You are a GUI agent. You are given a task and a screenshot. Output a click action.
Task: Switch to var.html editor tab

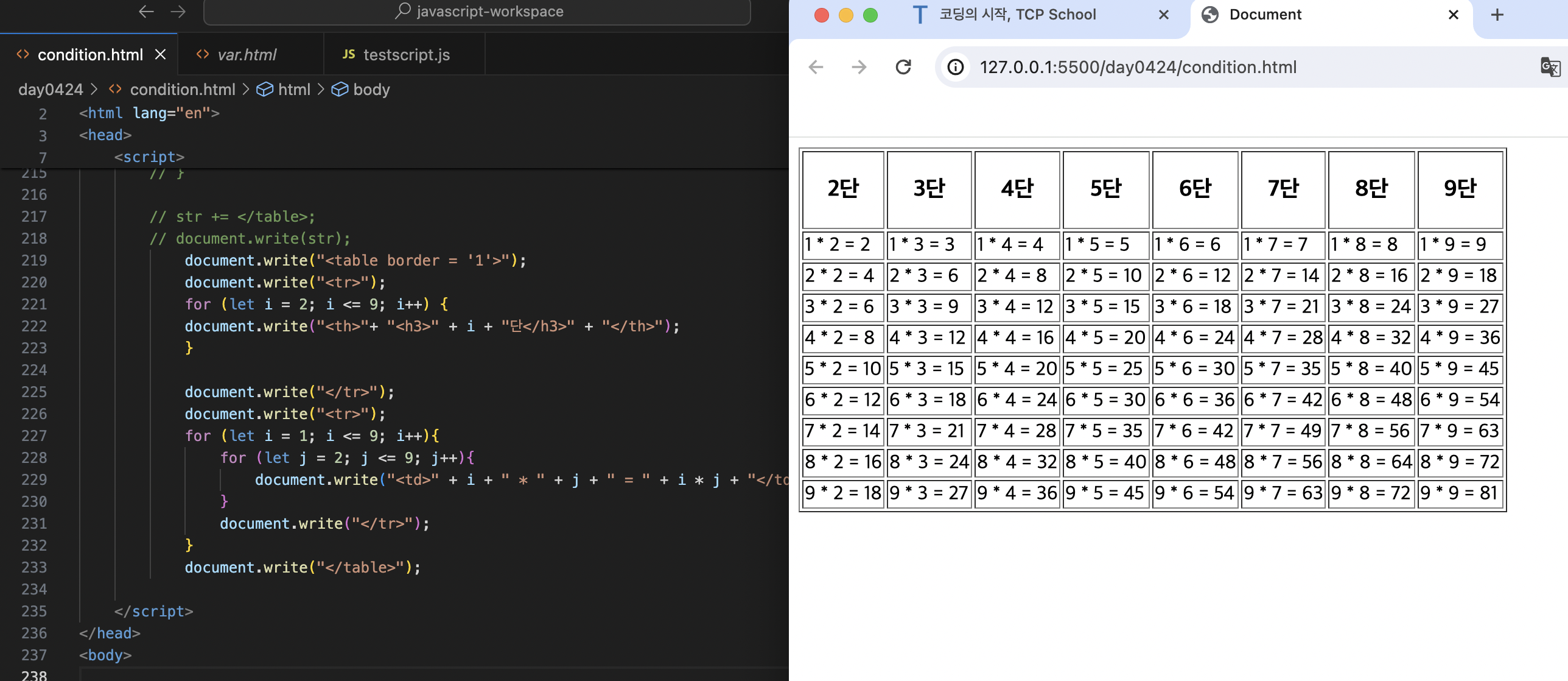coord(247,55)
